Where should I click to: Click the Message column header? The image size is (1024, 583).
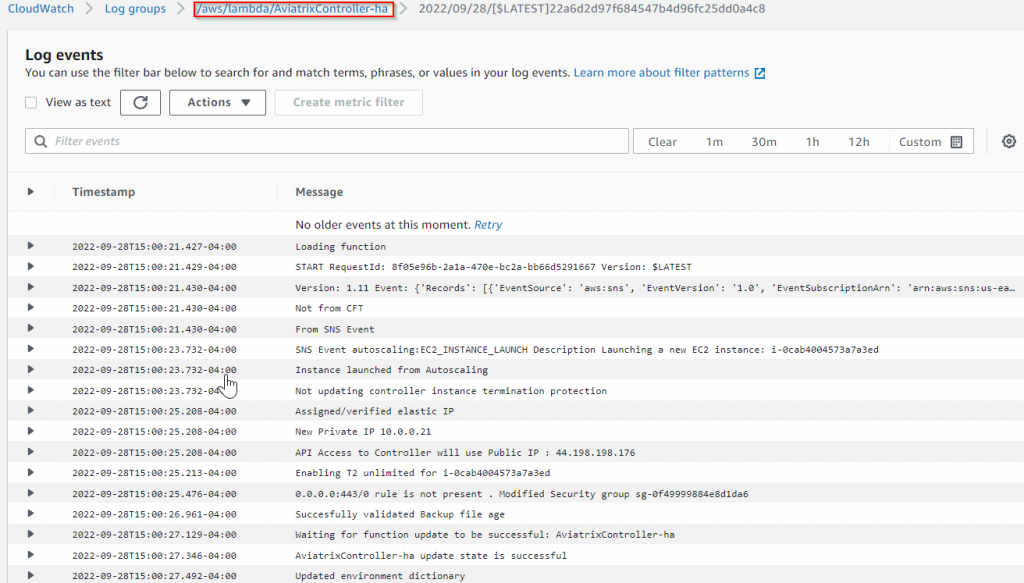319,192
